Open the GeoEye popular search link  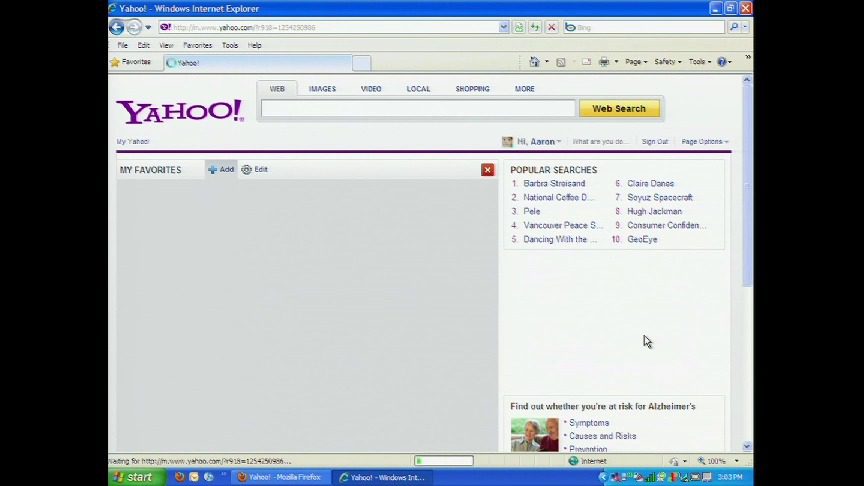coord(642,240)
